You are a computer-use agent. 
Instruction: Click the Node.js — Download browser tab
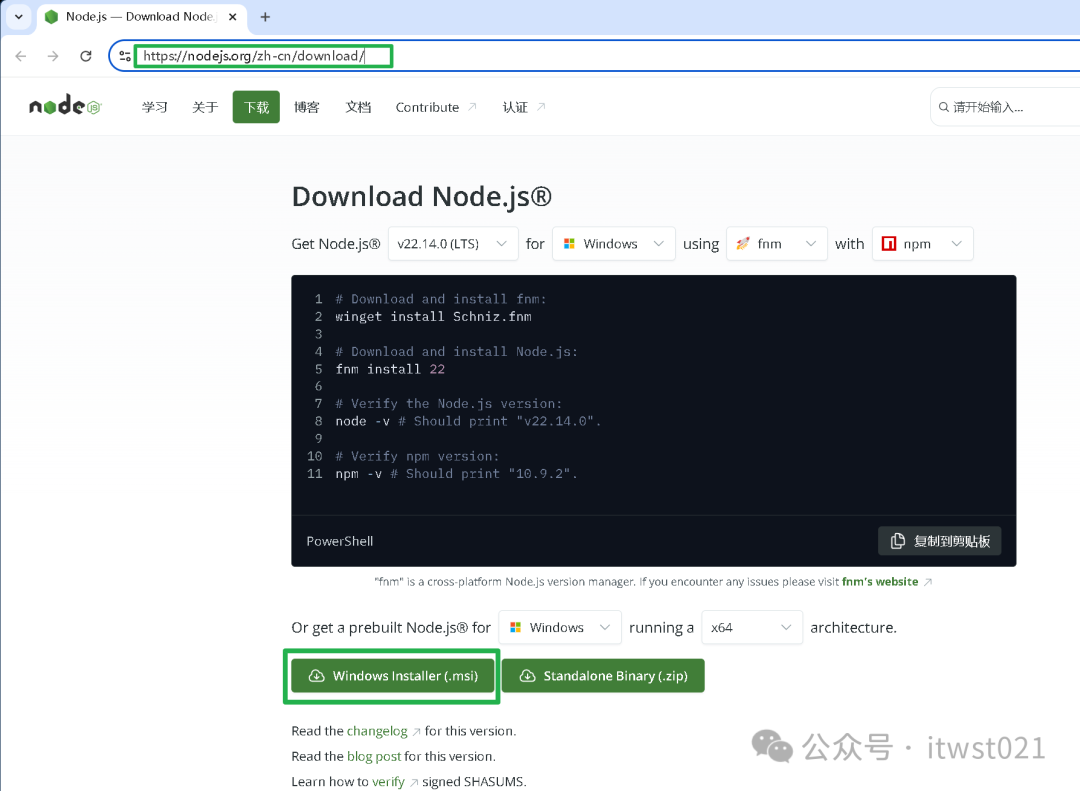(143, 17)
